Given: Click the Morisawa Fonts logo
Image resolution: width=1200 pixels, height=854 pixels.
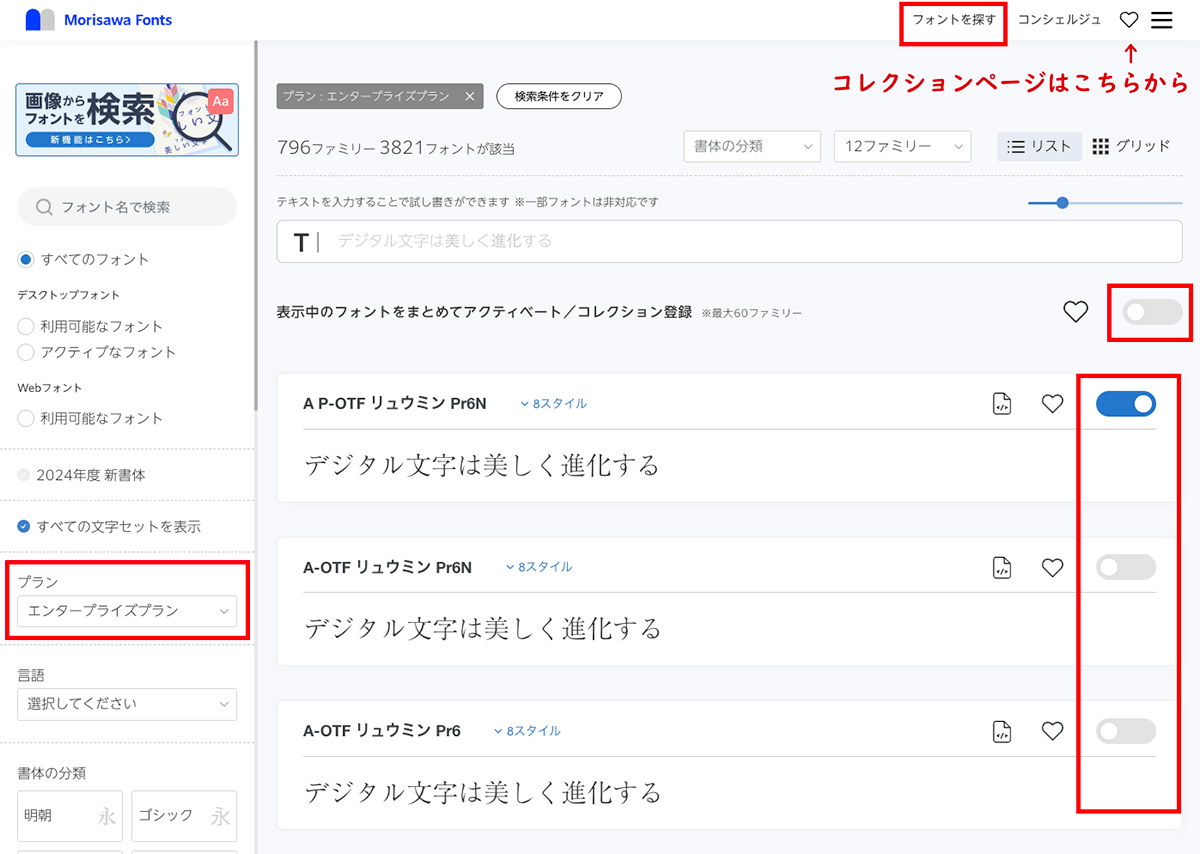Looking at the screenshot, I should (98, 20).
